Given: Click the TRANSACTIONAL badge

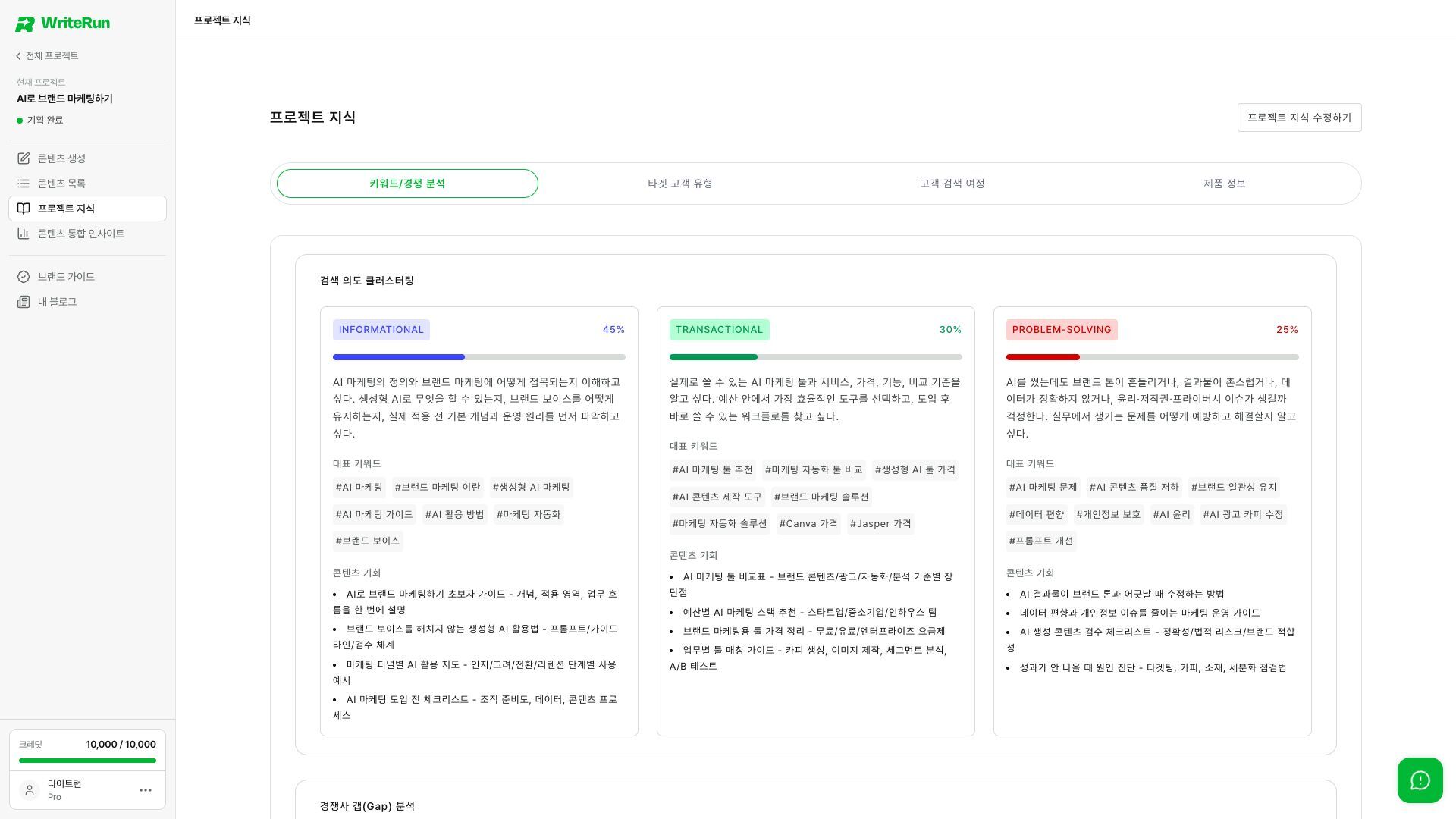Looking at the screenshot, I should click(720, 330).
